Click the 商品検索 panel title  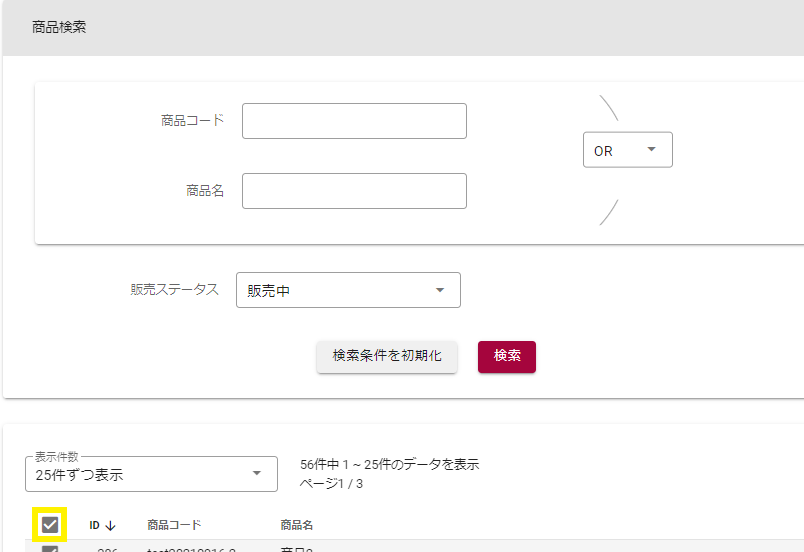tap(59, 27)
